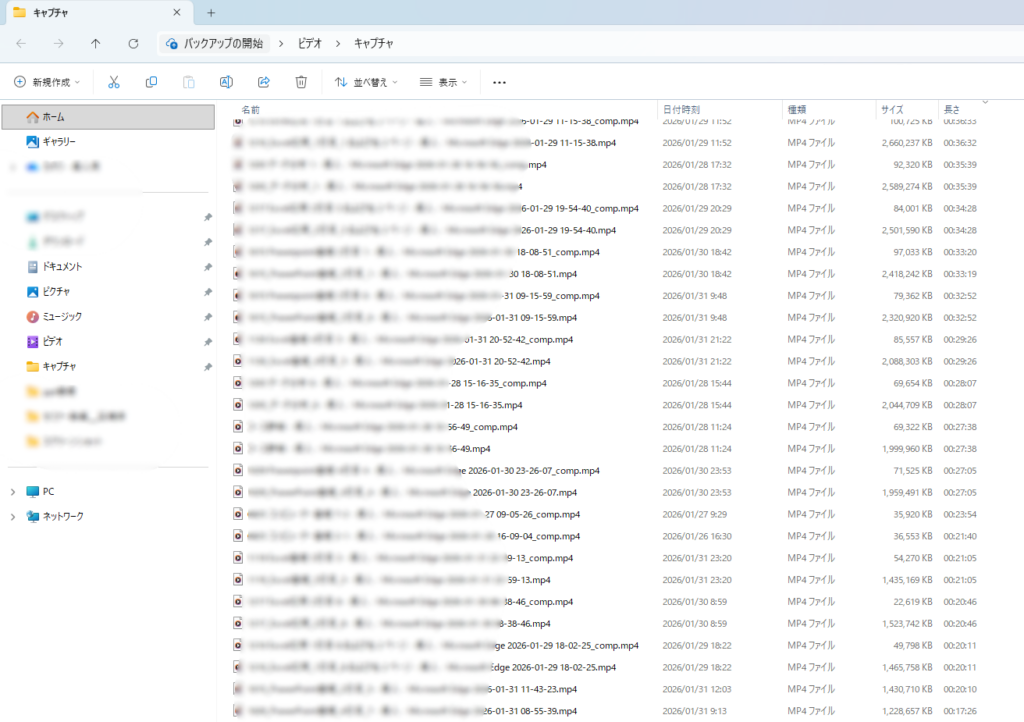Screen dimensions: 1024x722
Task: Click the copy icon in toolbar
Action: (x=151, y=82)
